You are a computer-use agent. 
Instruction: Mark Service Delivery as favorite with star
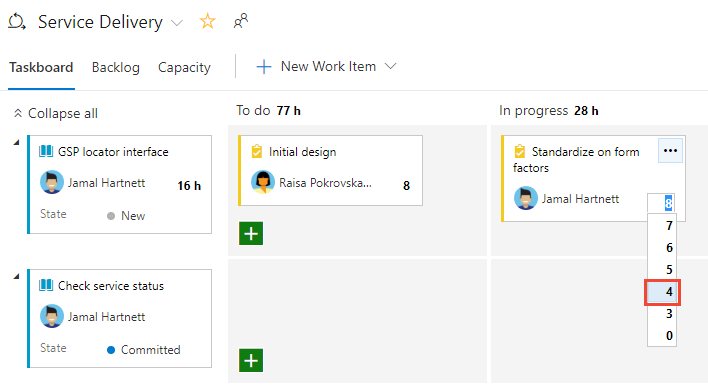click(x=207, y=21)
